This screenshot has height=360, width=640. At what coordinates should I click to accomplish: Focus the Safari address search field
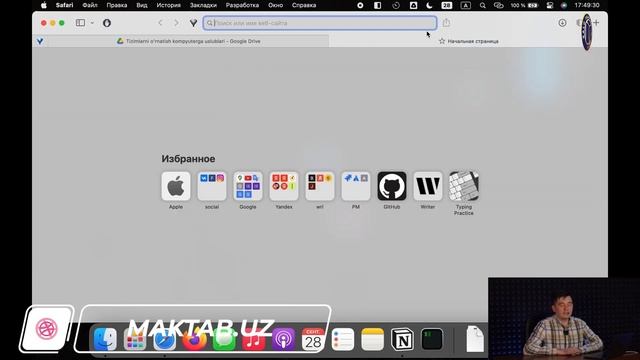click(x=320, y=23)
